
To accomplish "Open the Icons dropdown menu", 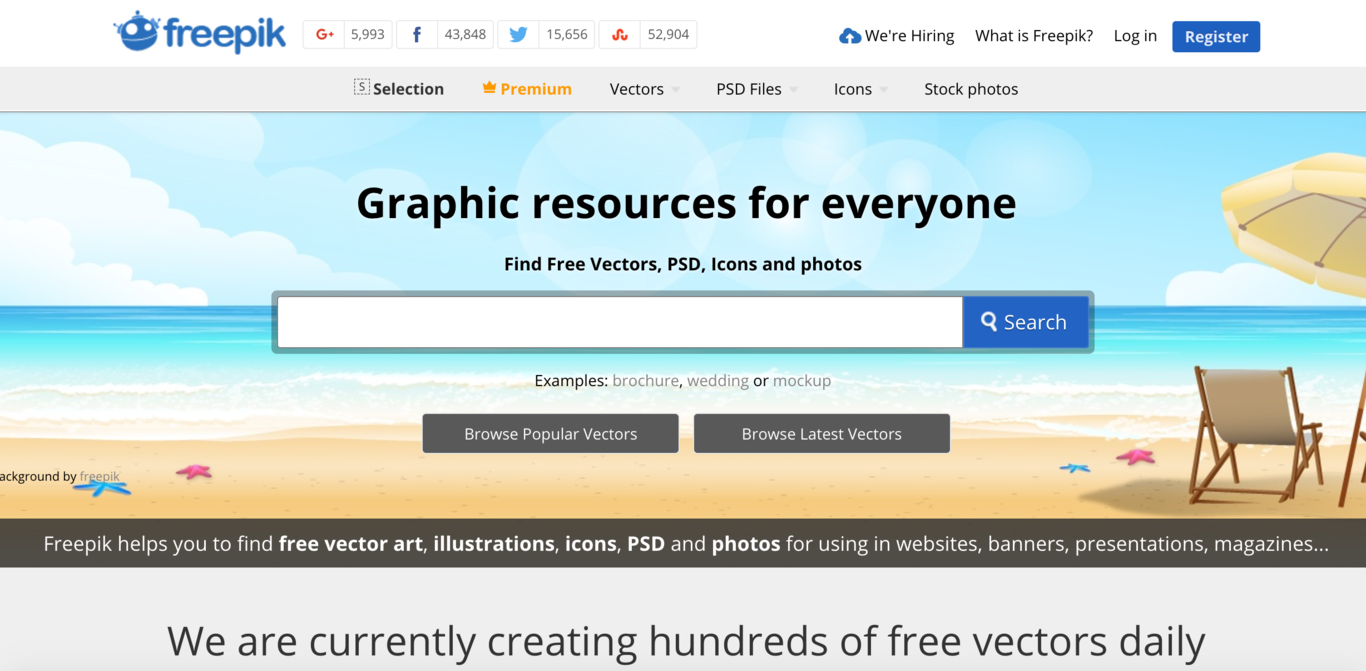I will [852, 89].
